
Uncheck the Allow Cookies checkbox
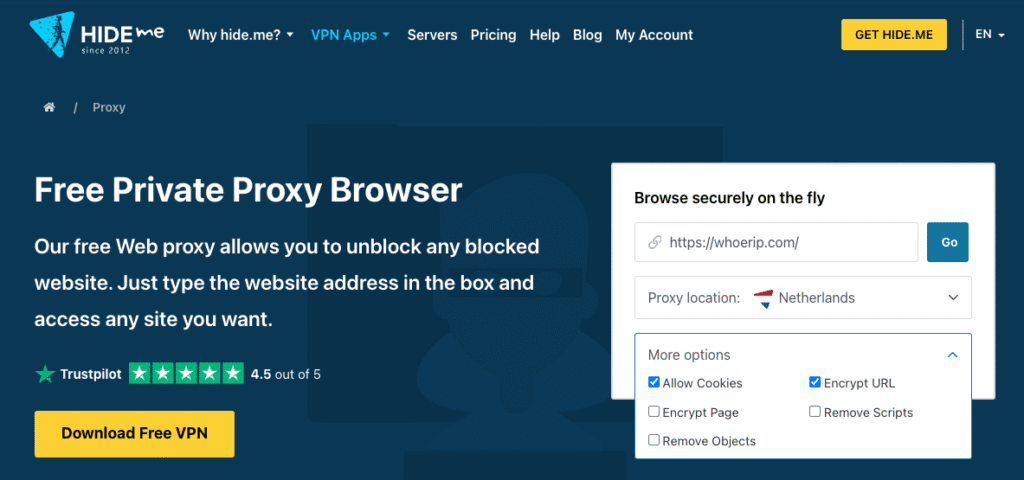coord(654,382)
